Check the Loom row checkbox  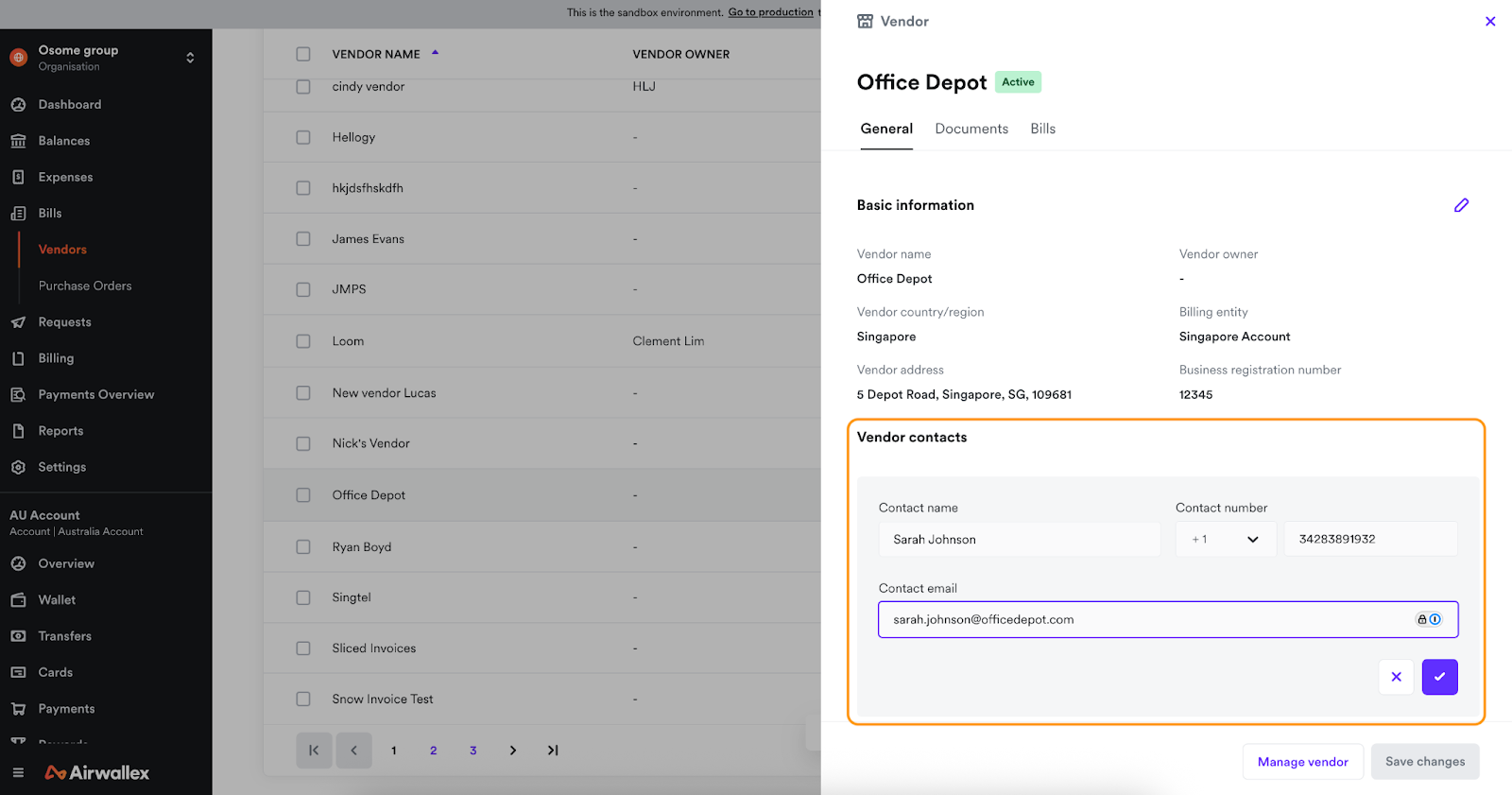[x=303, y=341]
